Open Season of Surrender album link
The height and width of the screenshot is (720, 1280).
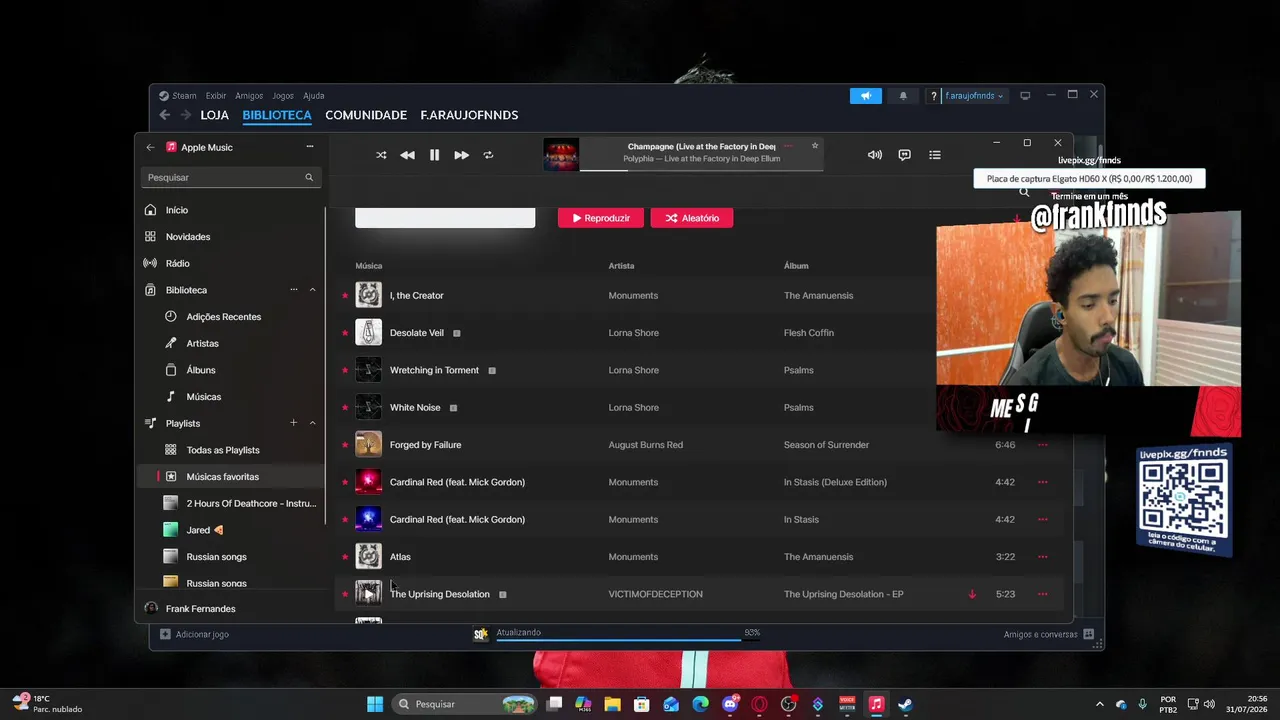826,445
